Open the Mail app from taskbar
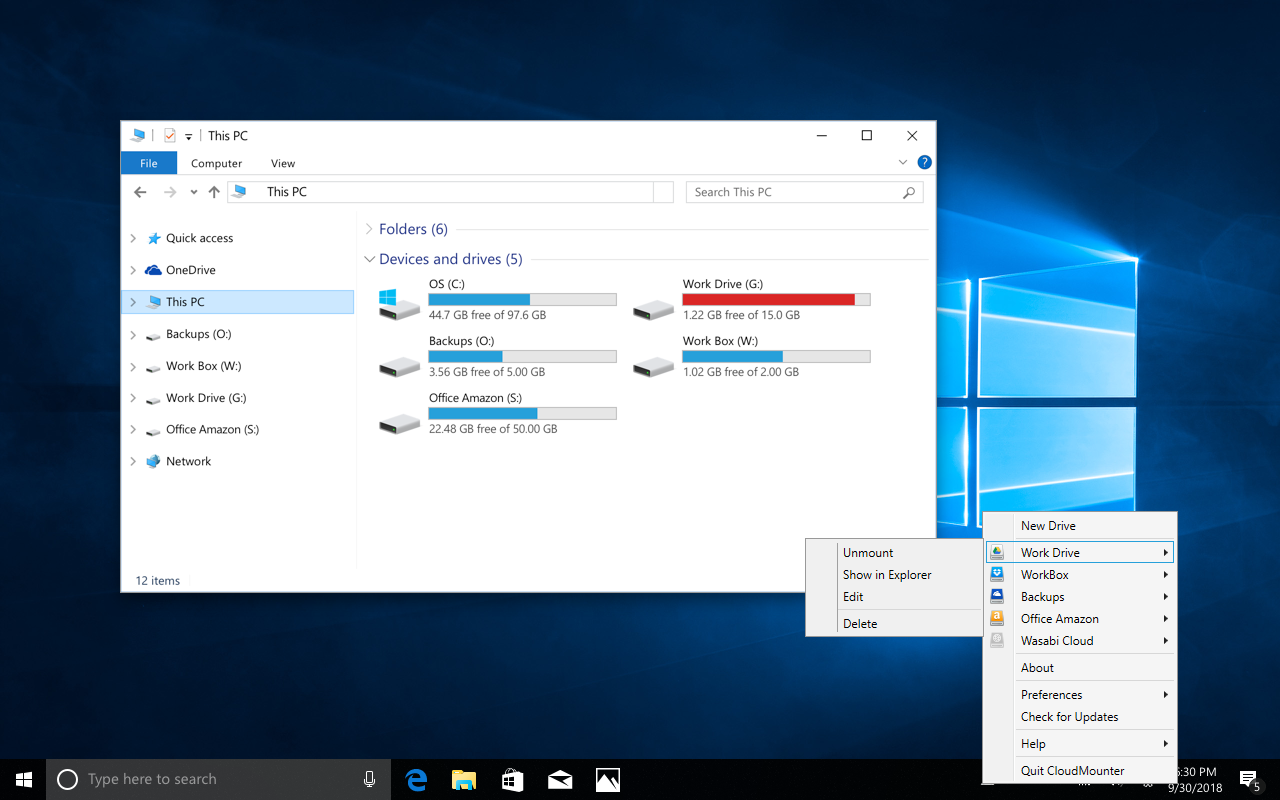The height and width of the screenshot is (800, 1280). [x=560, y=780]
